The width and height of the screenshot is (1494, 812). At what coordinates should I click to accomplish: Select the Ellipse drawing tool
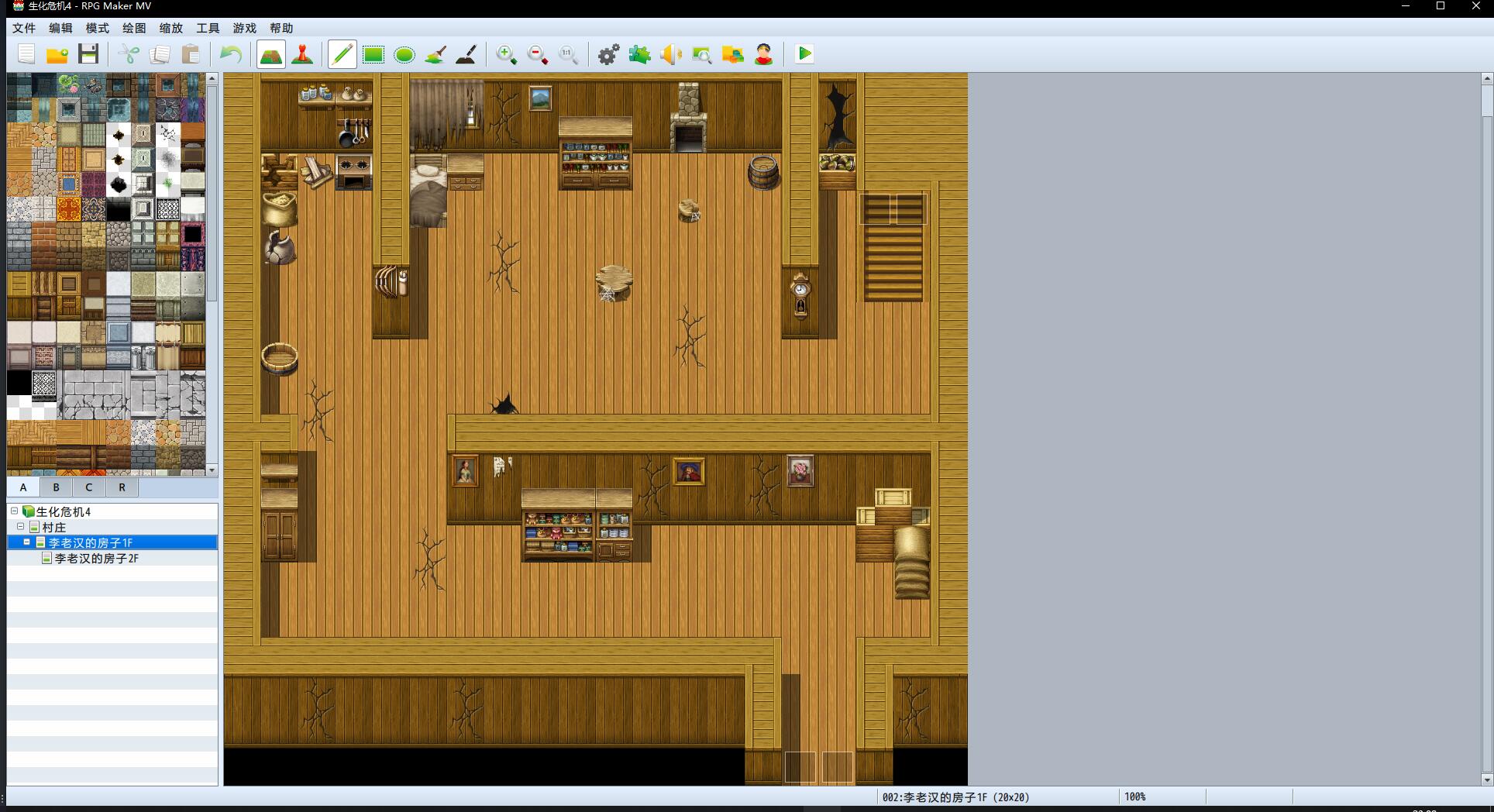404,54
